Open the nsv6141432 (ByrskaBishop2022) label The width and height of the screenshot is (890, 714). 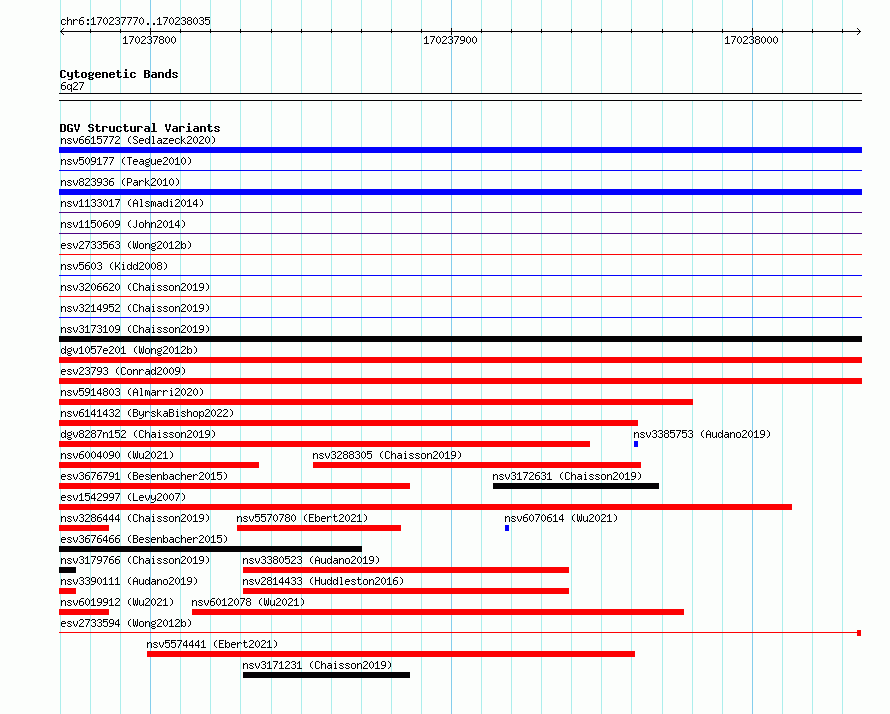(x=147, y=413)
